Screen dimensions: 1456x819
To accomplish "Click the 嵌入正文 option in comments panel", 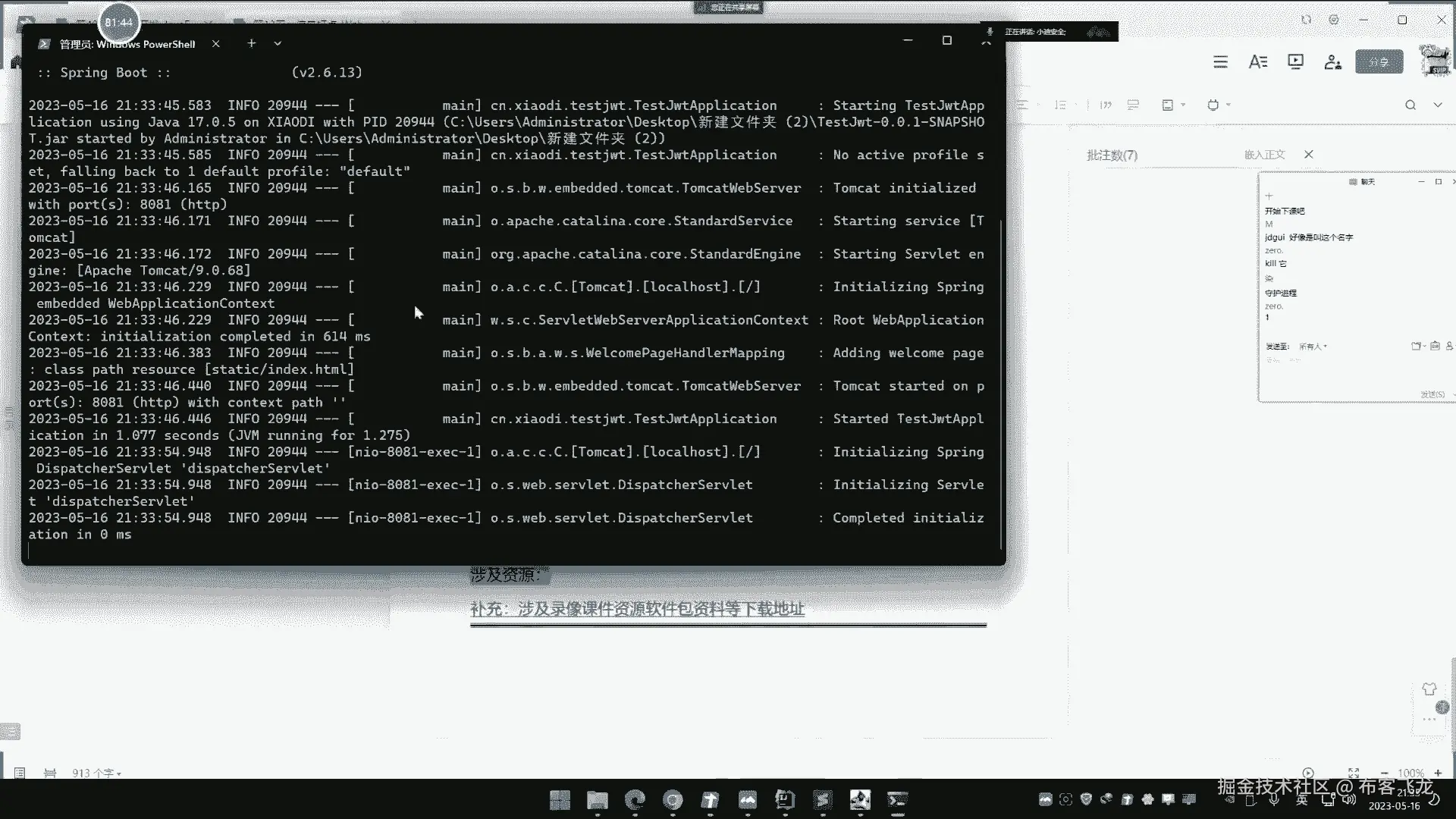I will click(x=1264, y=155).
